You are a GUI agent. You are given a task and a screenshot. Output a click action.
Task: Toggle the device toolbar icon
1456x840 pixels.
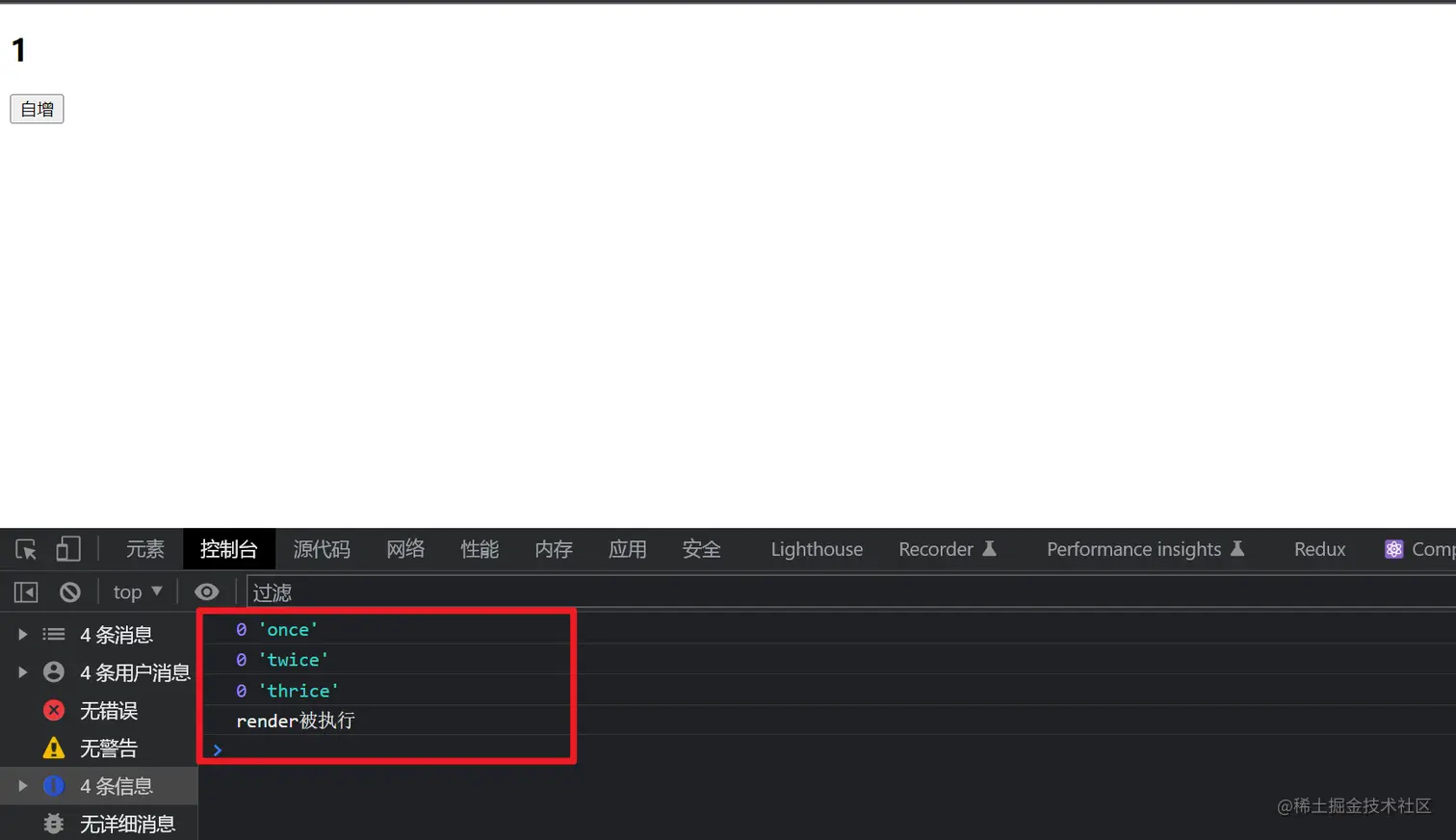point(67,549)
